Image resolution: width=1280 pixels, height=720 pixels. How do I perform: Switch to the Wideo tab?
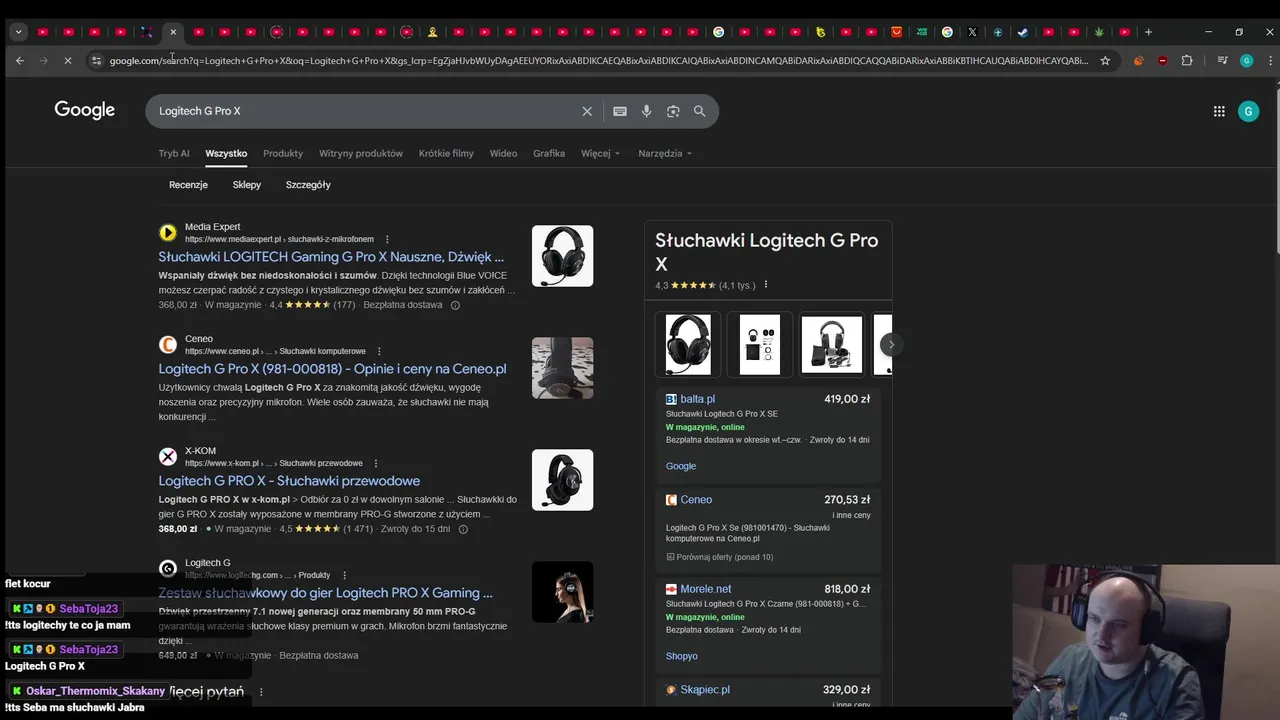[503, 153]
